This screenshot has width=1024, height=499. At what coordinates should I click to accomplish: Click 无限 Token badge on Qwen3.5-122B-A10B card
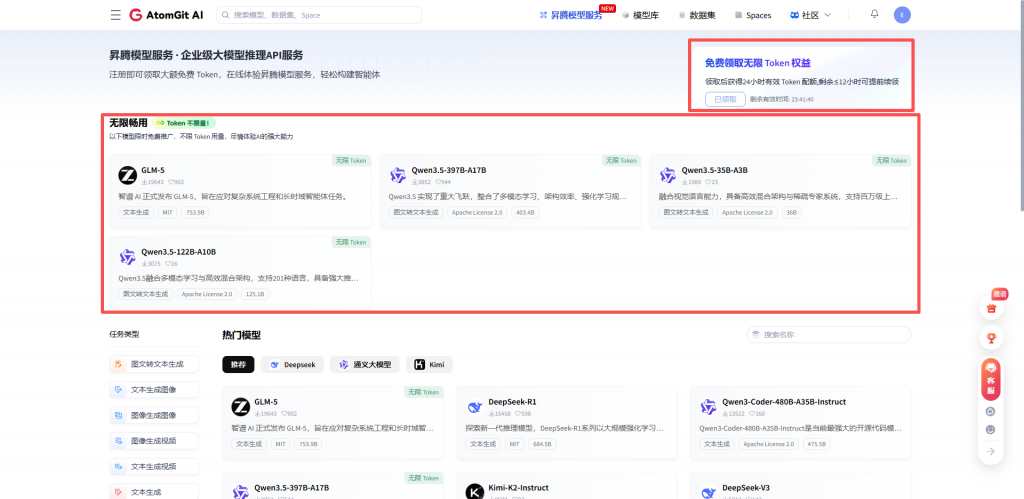click(351, 242)
